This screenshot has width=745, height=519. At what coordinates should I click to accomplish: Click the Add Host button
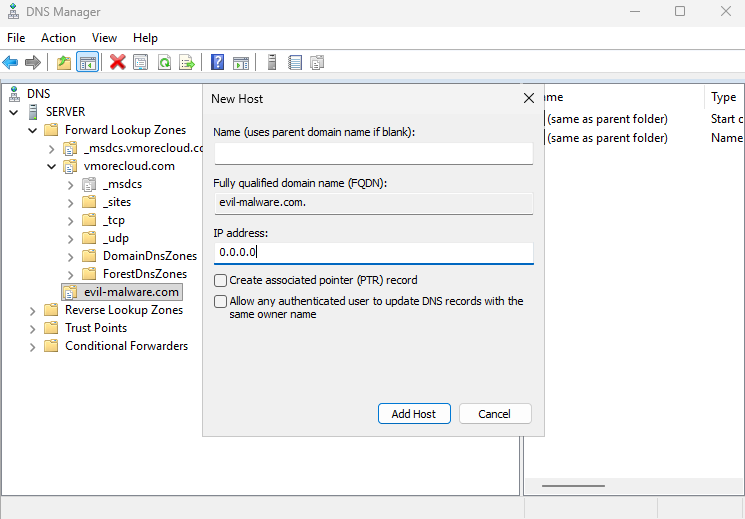click(x=414, y=413)
